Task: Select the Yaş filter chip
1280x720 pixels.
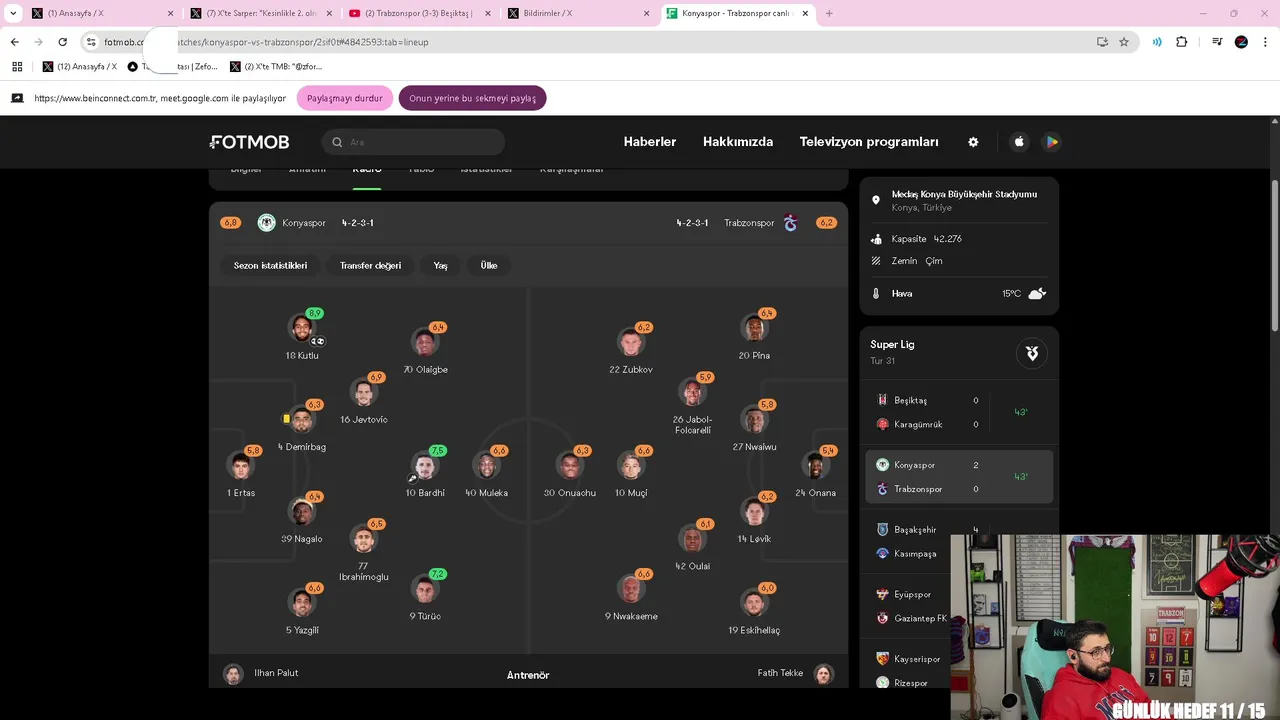Action: point(440,265)
